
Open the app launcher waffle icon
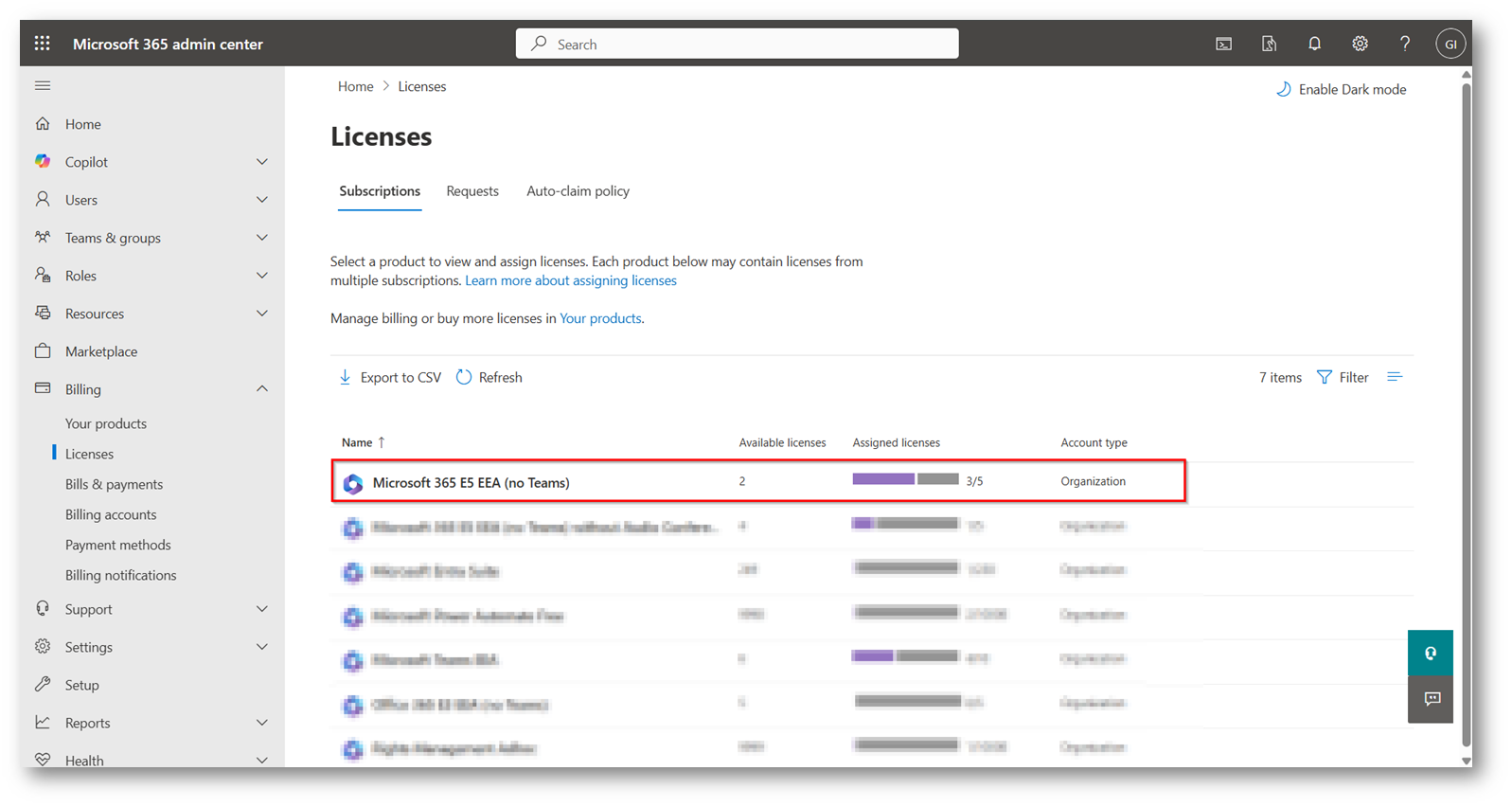(x=42, y=44)
